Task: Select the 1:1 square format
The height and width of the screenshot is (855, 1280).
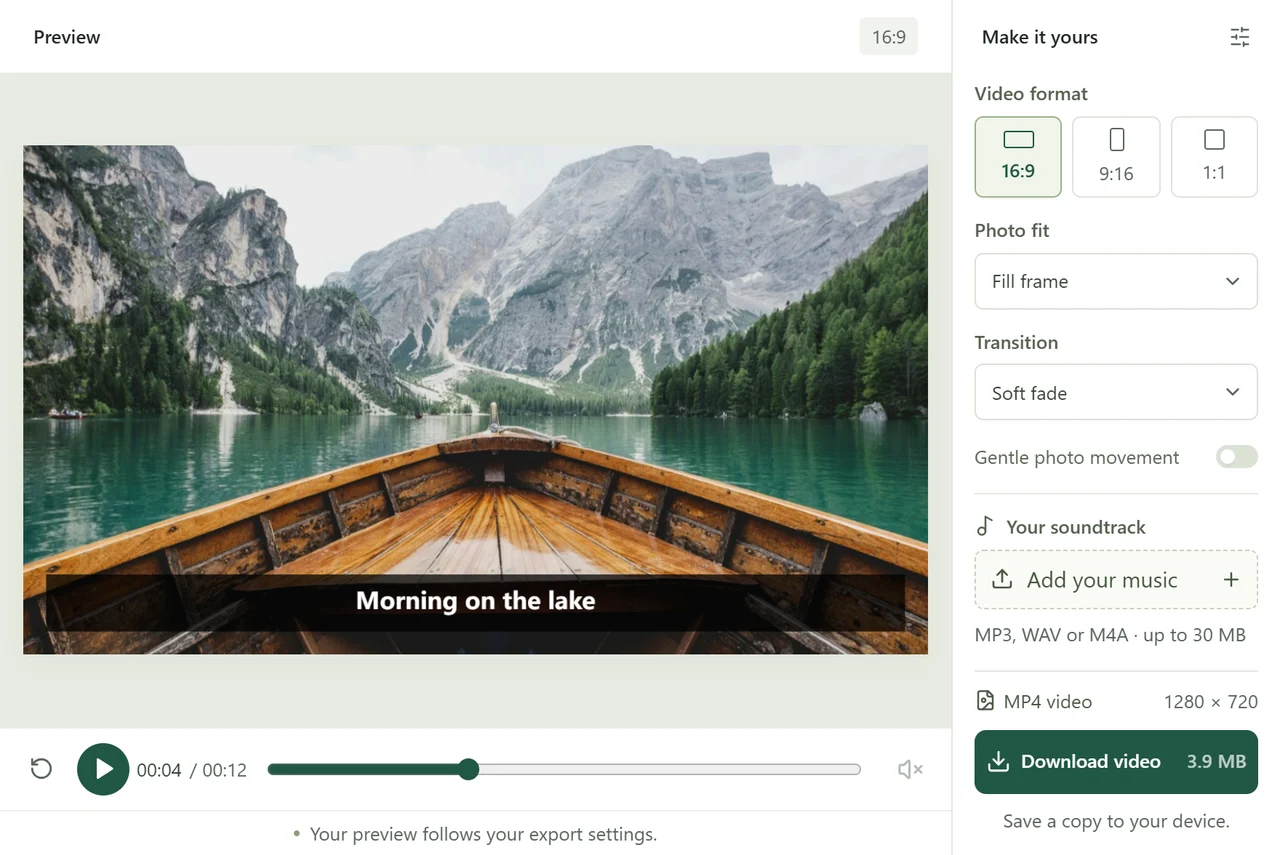Action: point(1214,157)
